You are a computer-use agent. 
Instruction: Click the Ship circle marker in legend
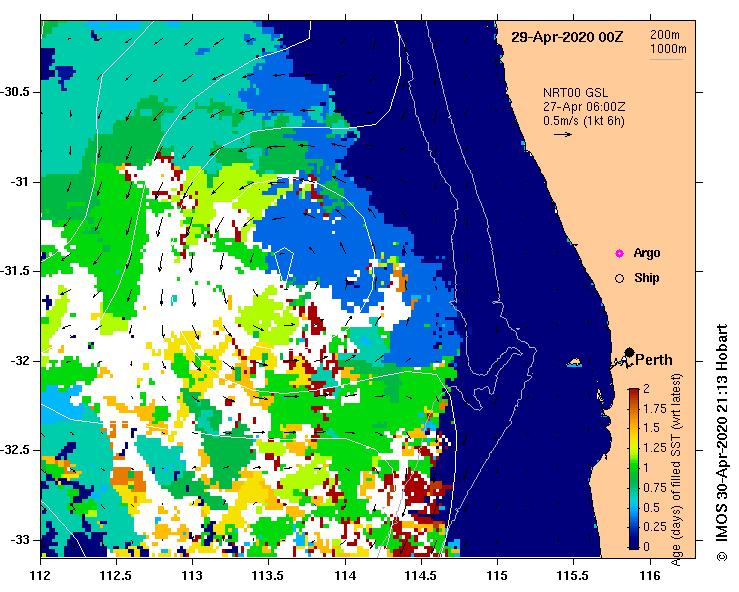click(x=619, y=279)
